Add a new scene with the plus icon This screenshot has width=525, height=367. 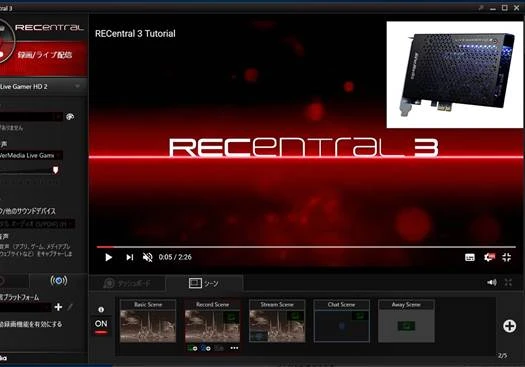pyautogui.click(x=509, y=326)
